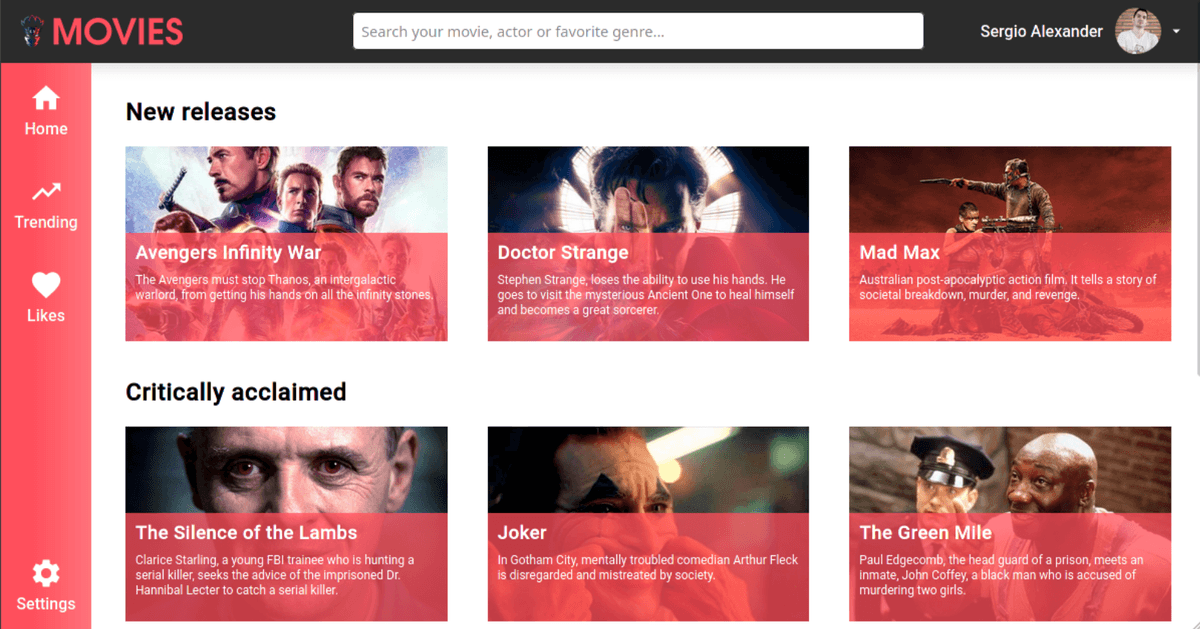Open the Mad Max movie card
This screenshot has width=1200, height=629.
pos(1009,243)
